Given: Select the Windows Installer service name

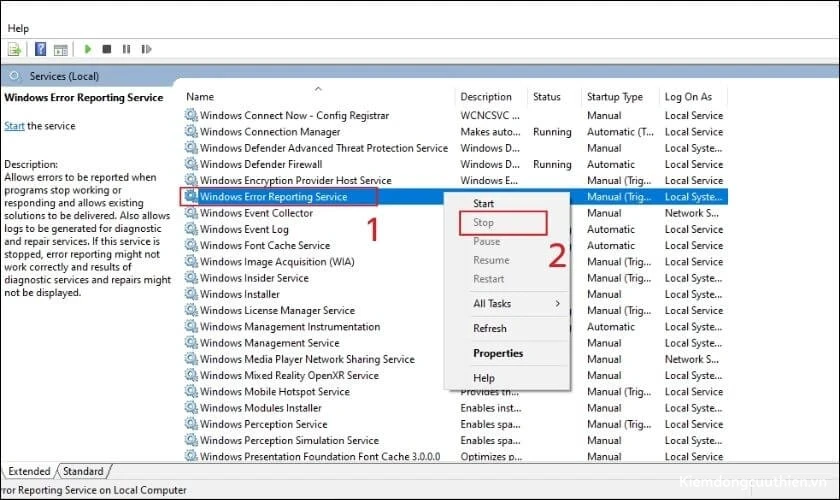Looking at the screenshot, I should point(239,294).
